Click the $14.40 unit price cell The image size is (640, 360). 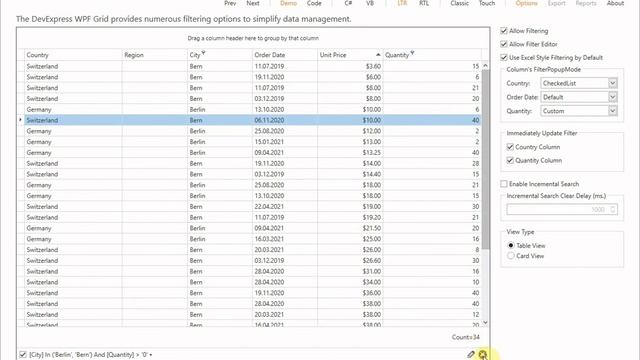[350, 174]
